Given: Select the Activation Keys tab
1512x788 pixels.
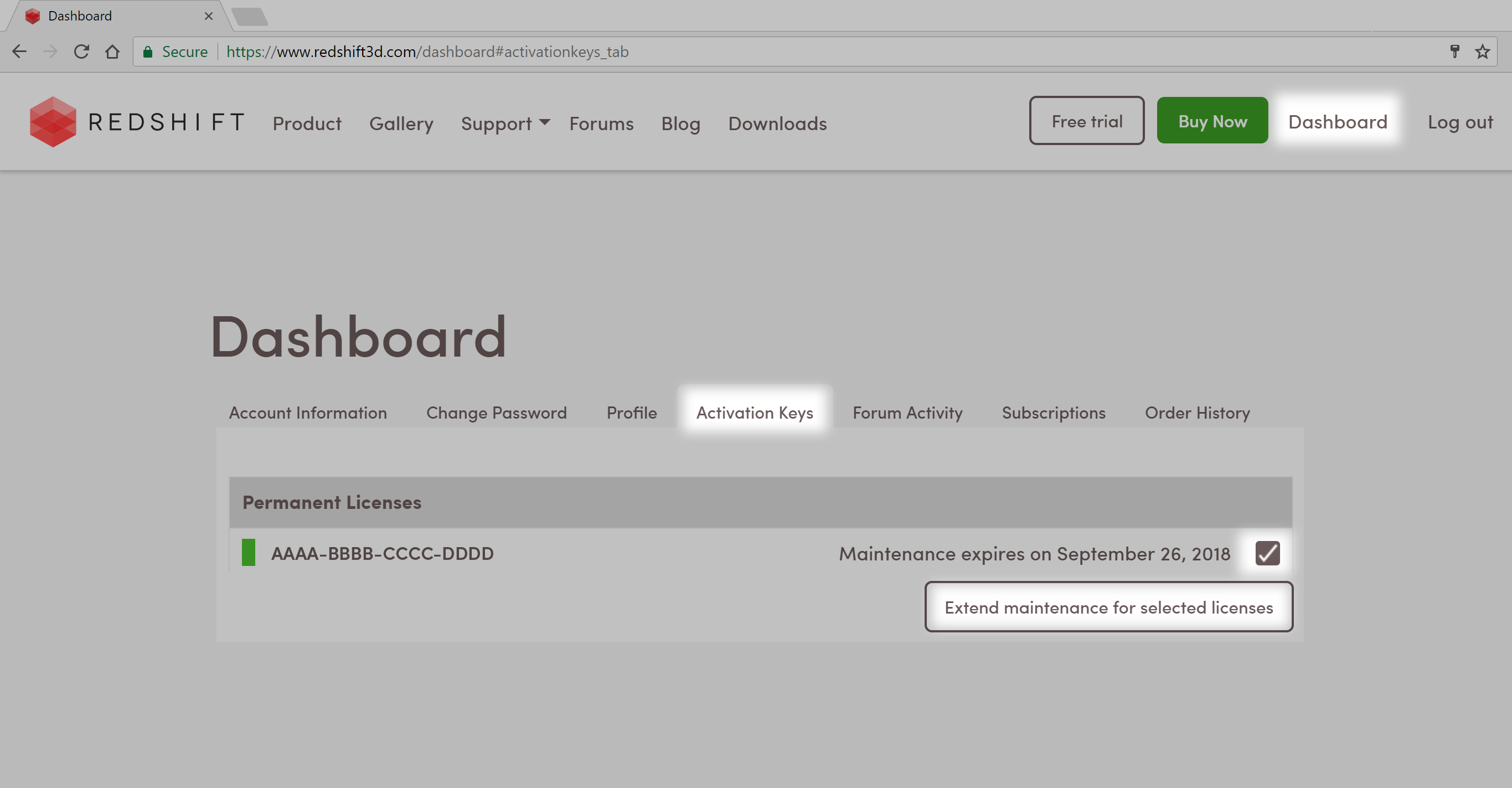Looking at the screenshot, I should point(755,412).
